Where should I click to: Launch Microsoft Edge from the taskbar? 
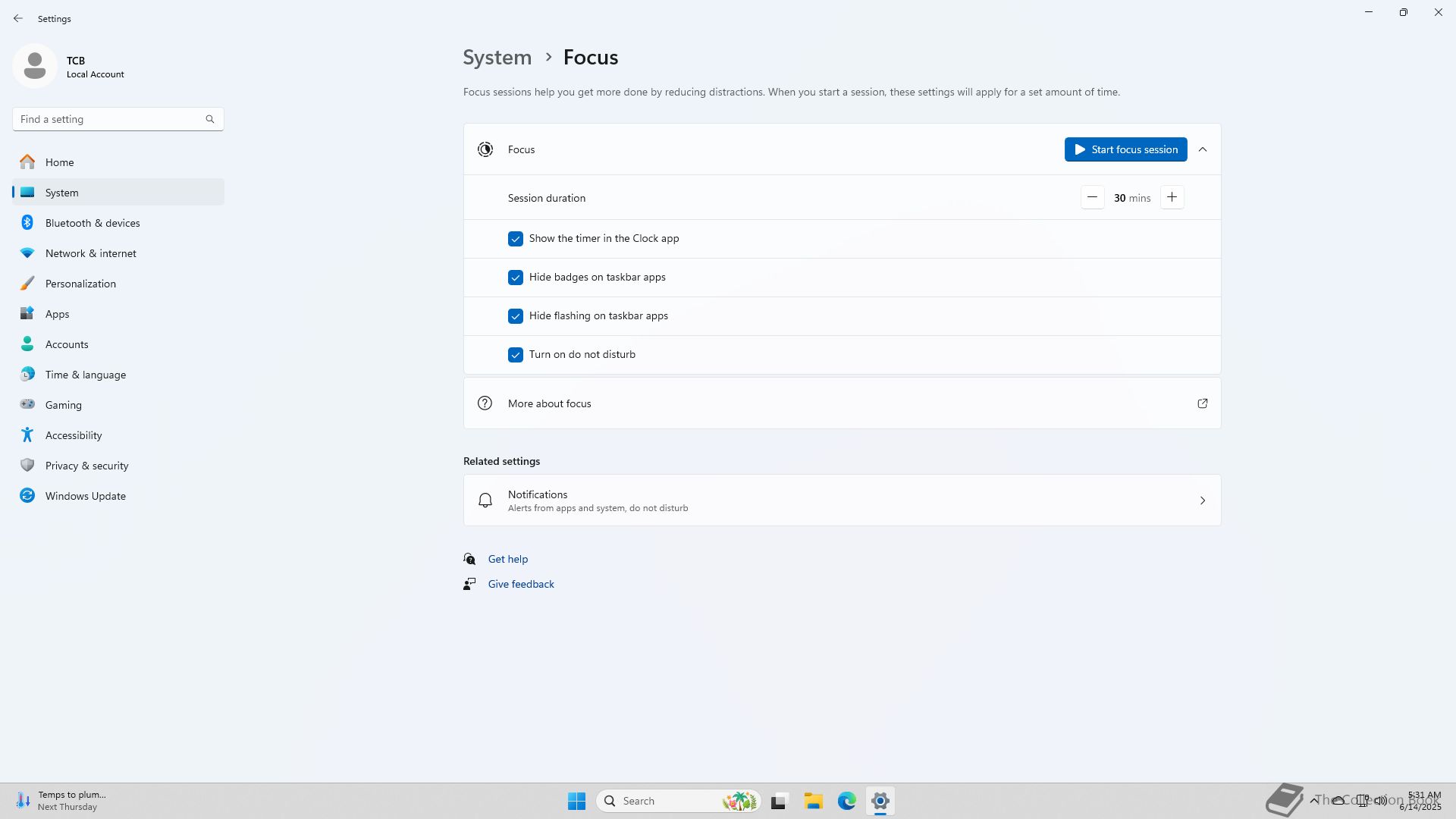[x=846, y=801]
